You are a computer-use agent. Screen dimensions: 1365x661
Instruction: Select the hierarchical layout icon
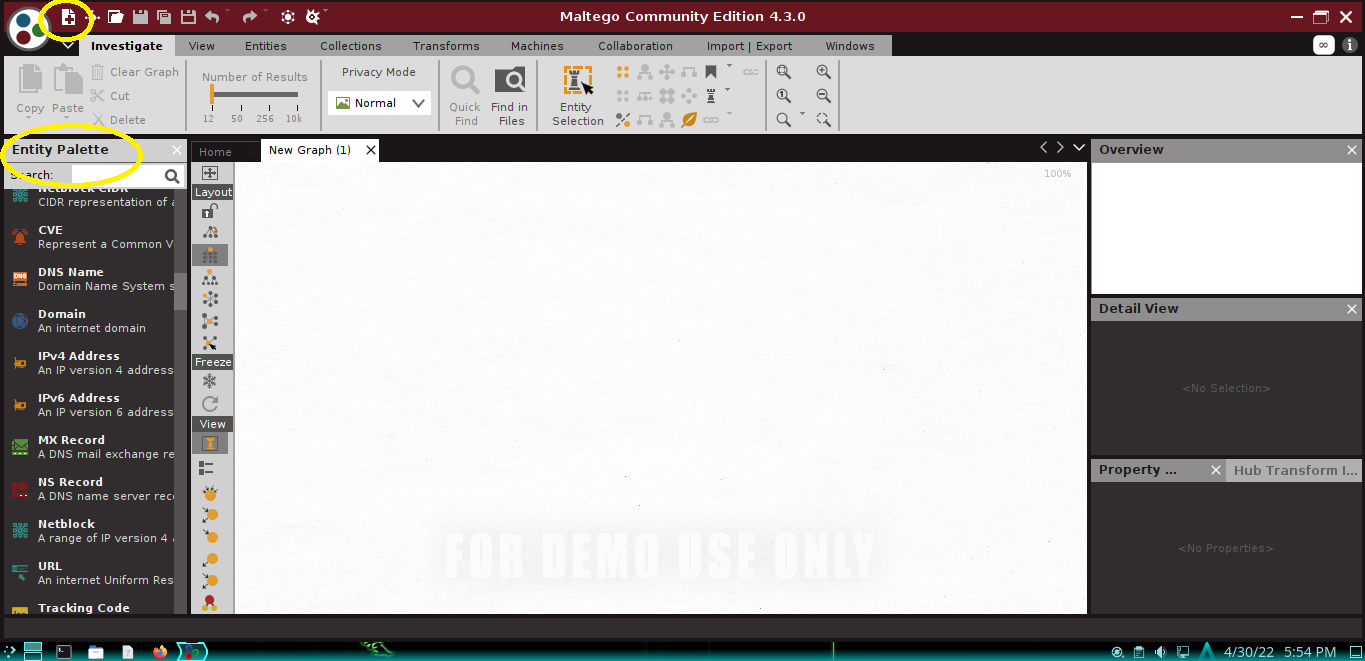point(210,277)
